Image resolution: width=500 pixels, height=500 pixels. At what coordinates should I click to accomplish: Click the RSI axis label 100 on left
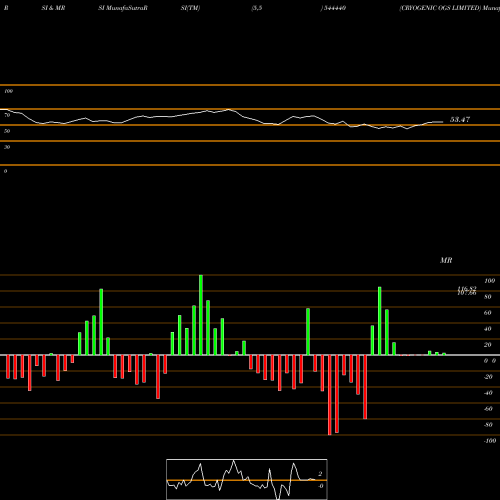(8, 91)
